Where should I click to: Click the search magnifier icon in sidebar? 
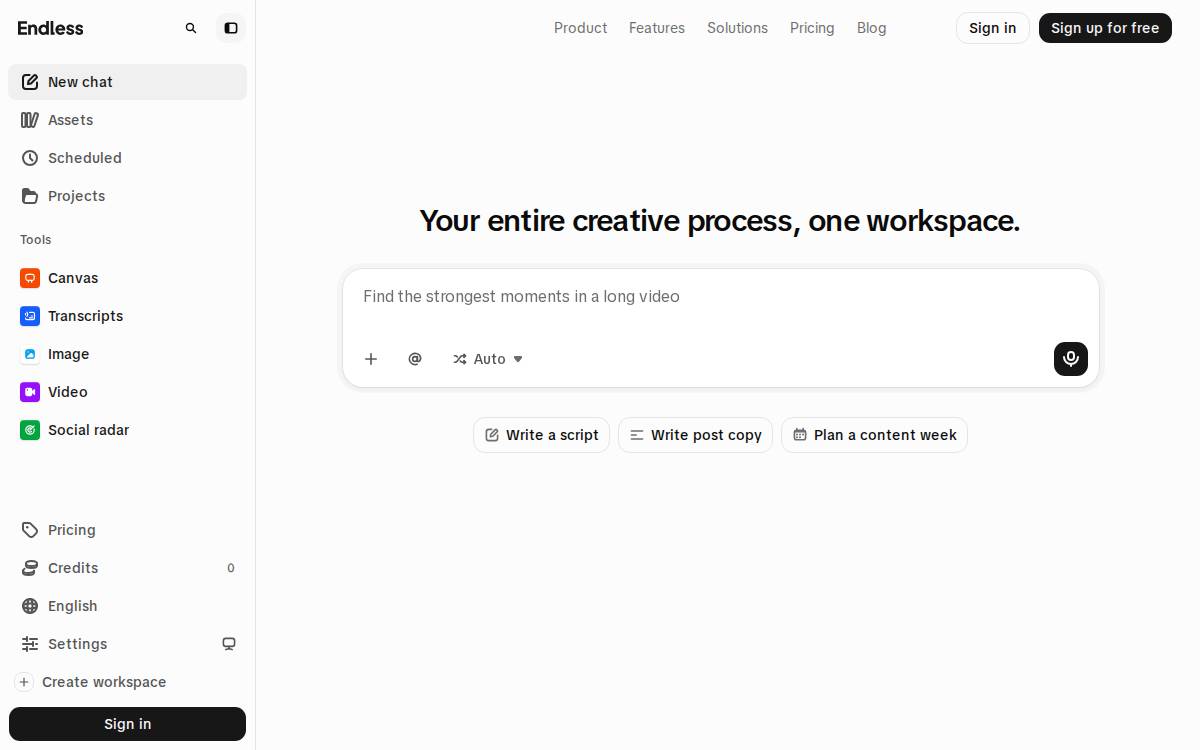coord(191,28)
